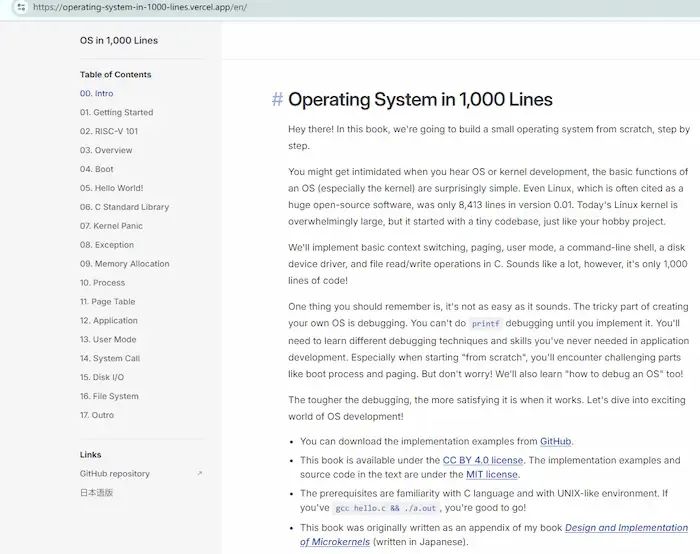700x554 pixels.
Task: Open the OS in 1,000 Lines home title
Action: [119, 40]
